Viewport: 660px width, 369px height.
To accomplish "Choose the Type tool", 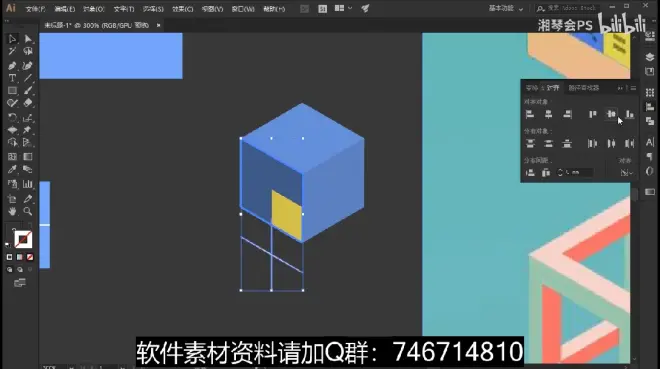I will [12, 78].
